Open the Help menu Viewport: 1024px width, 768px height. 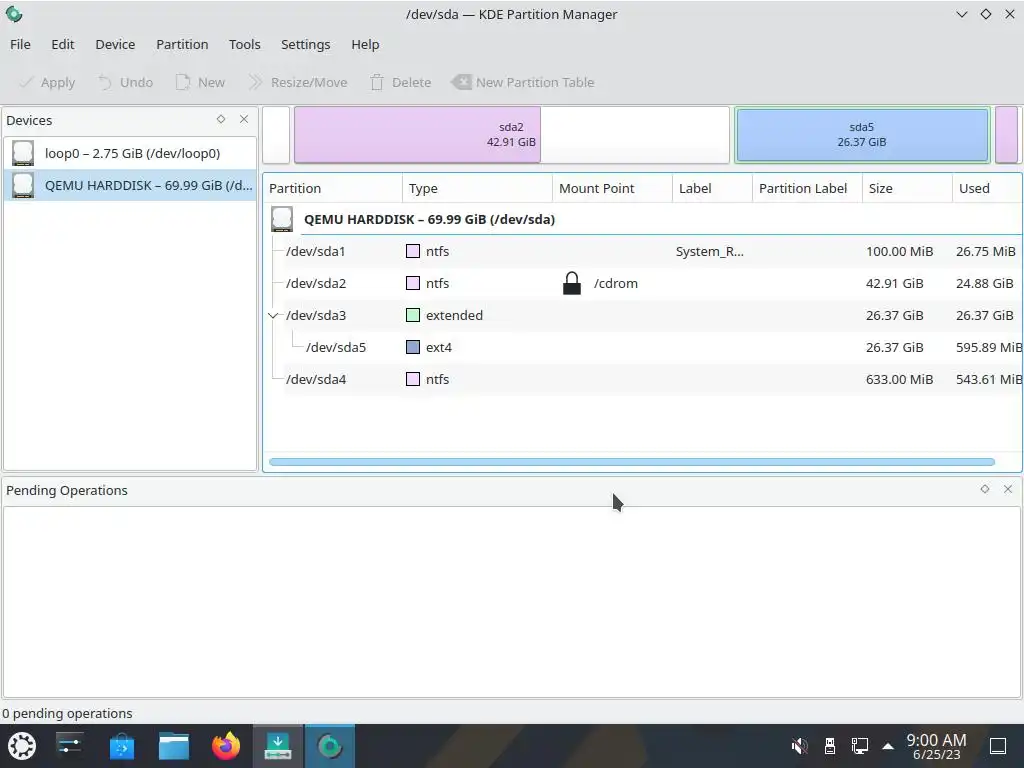365,44
